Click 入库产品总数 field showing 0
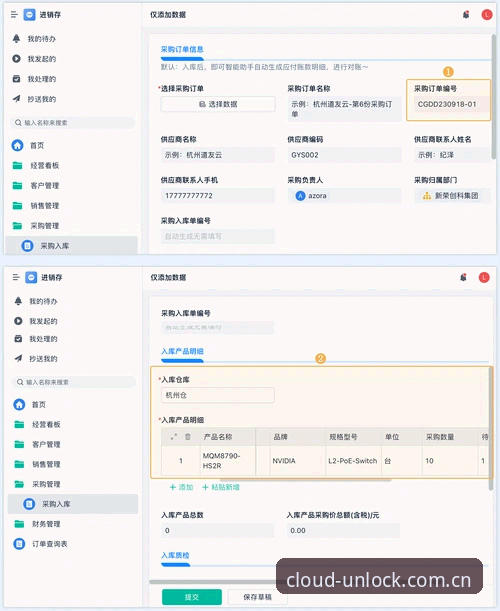500x611 pixels. [217, 530]
